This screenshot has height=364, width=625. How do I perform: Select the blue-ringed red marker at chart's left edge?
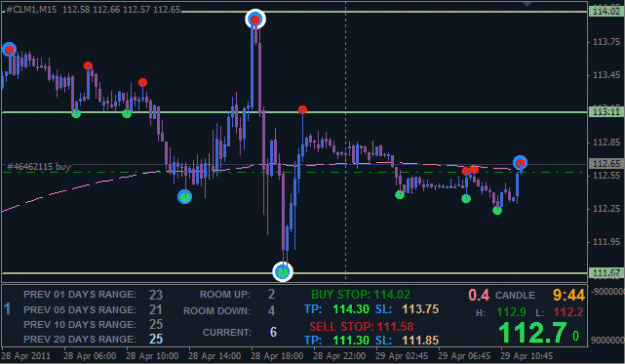click(x=9, y=49)
